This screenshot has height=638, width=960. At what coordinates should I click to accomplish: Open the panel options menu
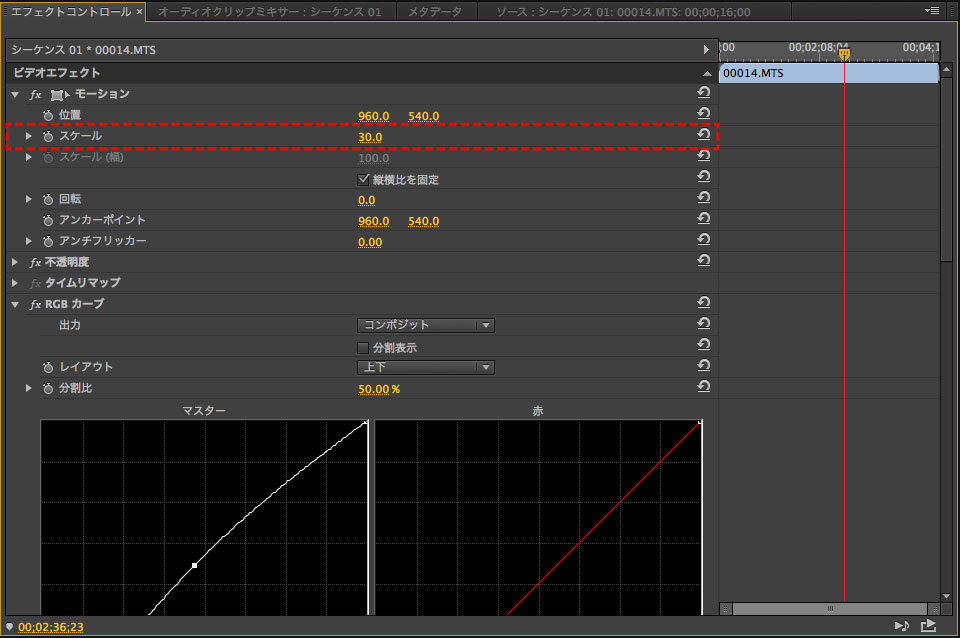[x=932, y=10]
